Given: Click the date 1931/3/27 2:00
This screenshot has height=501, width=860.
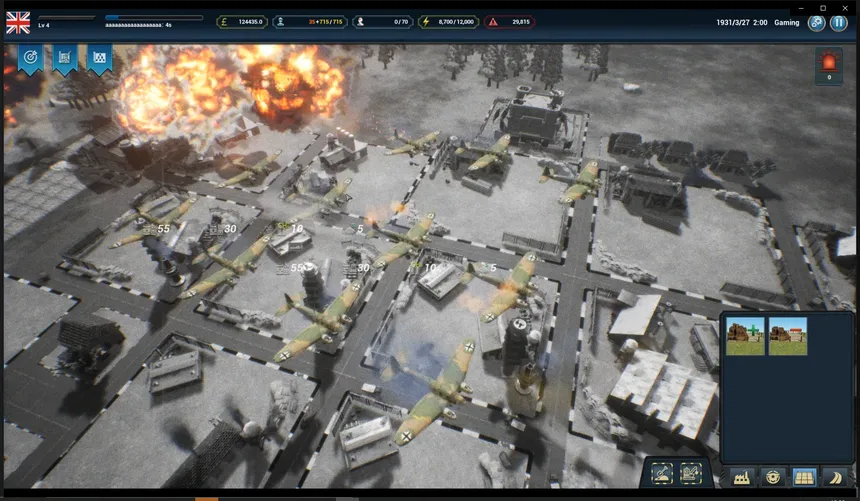Looking at the screenshot, I should [742, 22].
